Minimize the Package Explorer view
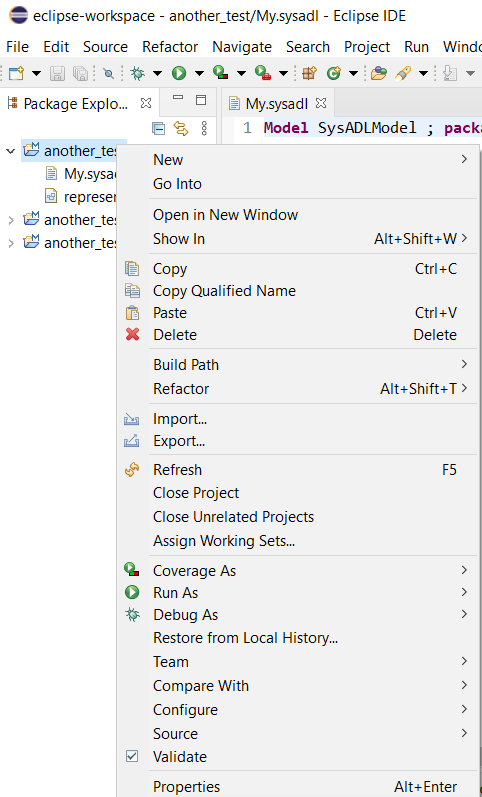This screenshot has width=482, height=797. point(178,98)
